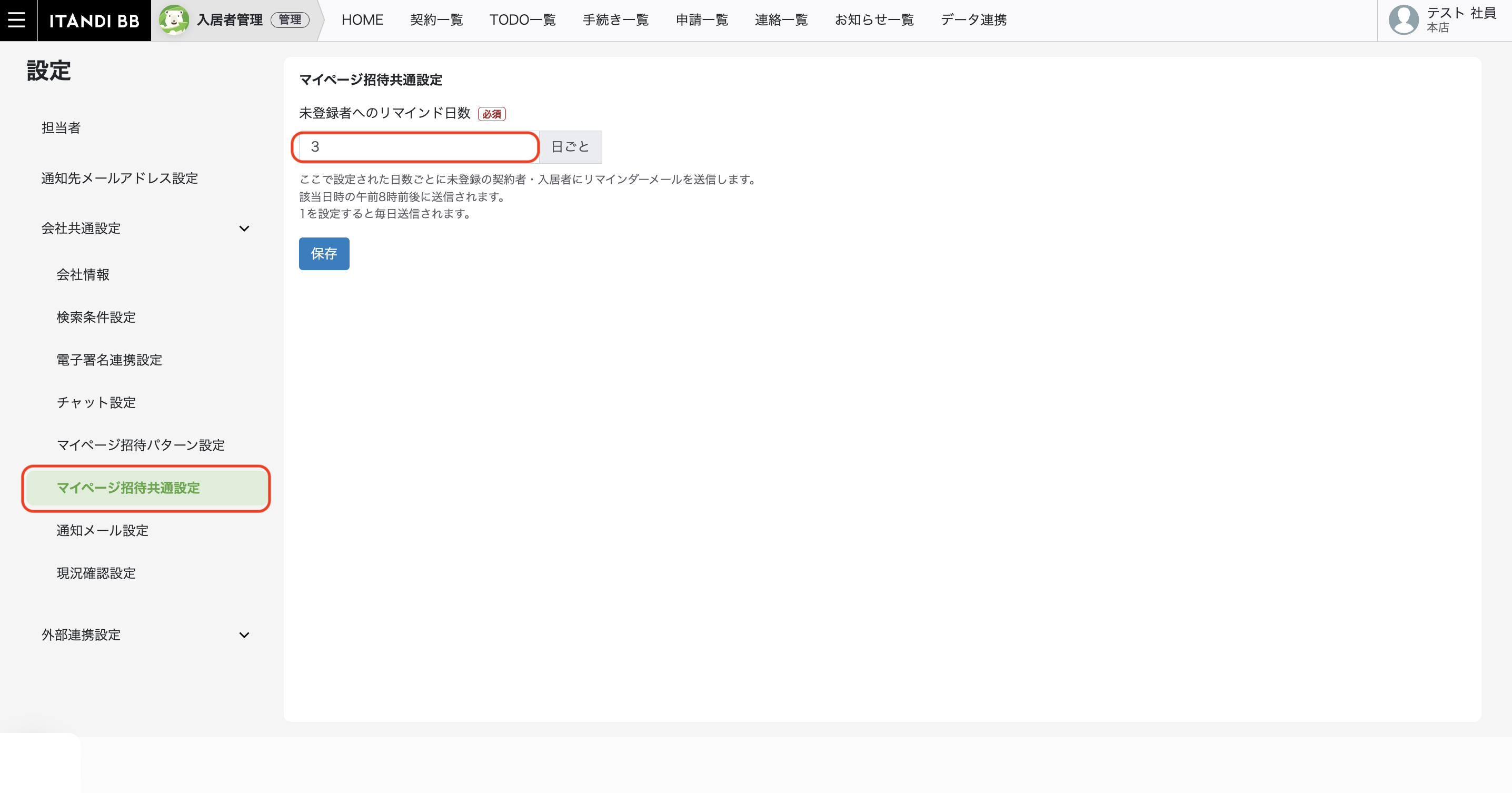Click the 管理 badge

[x=290, y=20]
